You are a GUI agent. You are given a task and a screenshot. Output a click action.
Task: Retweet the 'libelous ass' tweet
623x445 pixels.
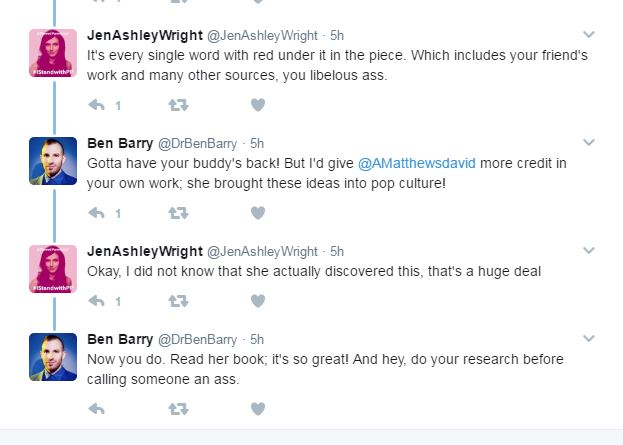point(178,104)
